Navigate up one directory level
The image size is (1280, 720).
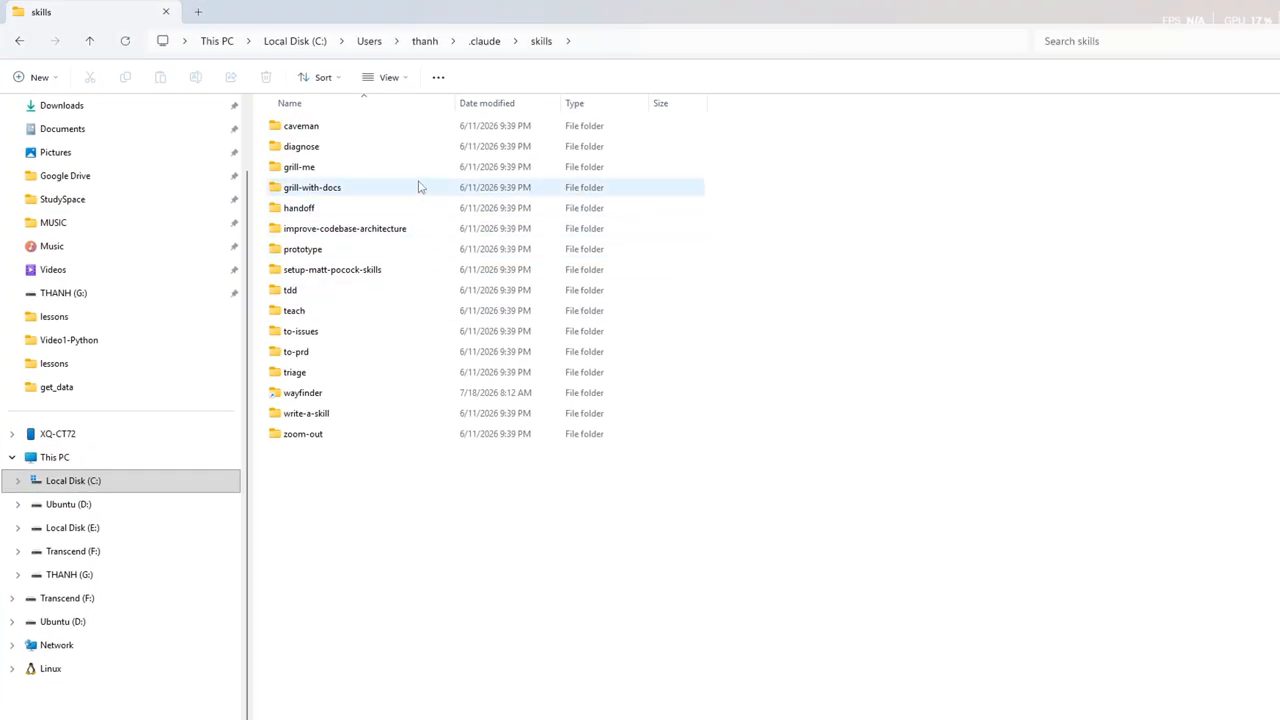point(90,41)
